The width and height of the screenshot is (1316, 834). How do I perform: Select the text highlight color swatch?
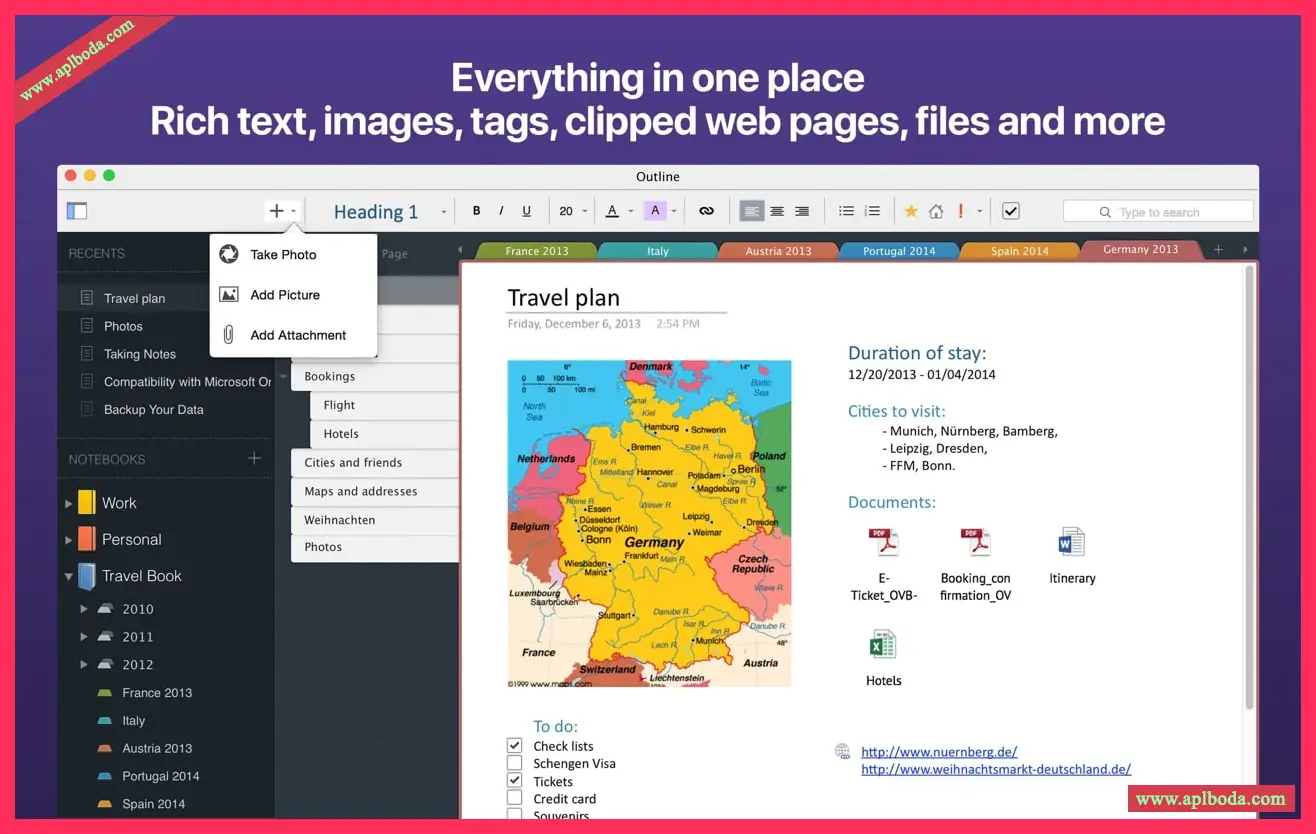(655, 211)
